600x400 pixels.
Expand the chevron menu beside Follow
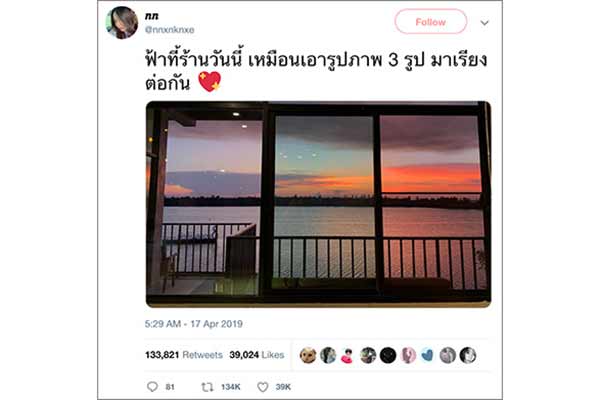click(484, 23)
